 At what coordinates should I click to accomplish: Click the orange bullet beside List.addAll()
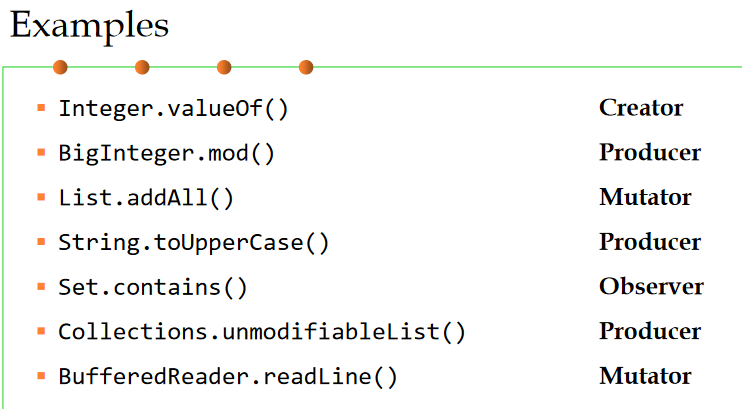(x=42, y=196)
